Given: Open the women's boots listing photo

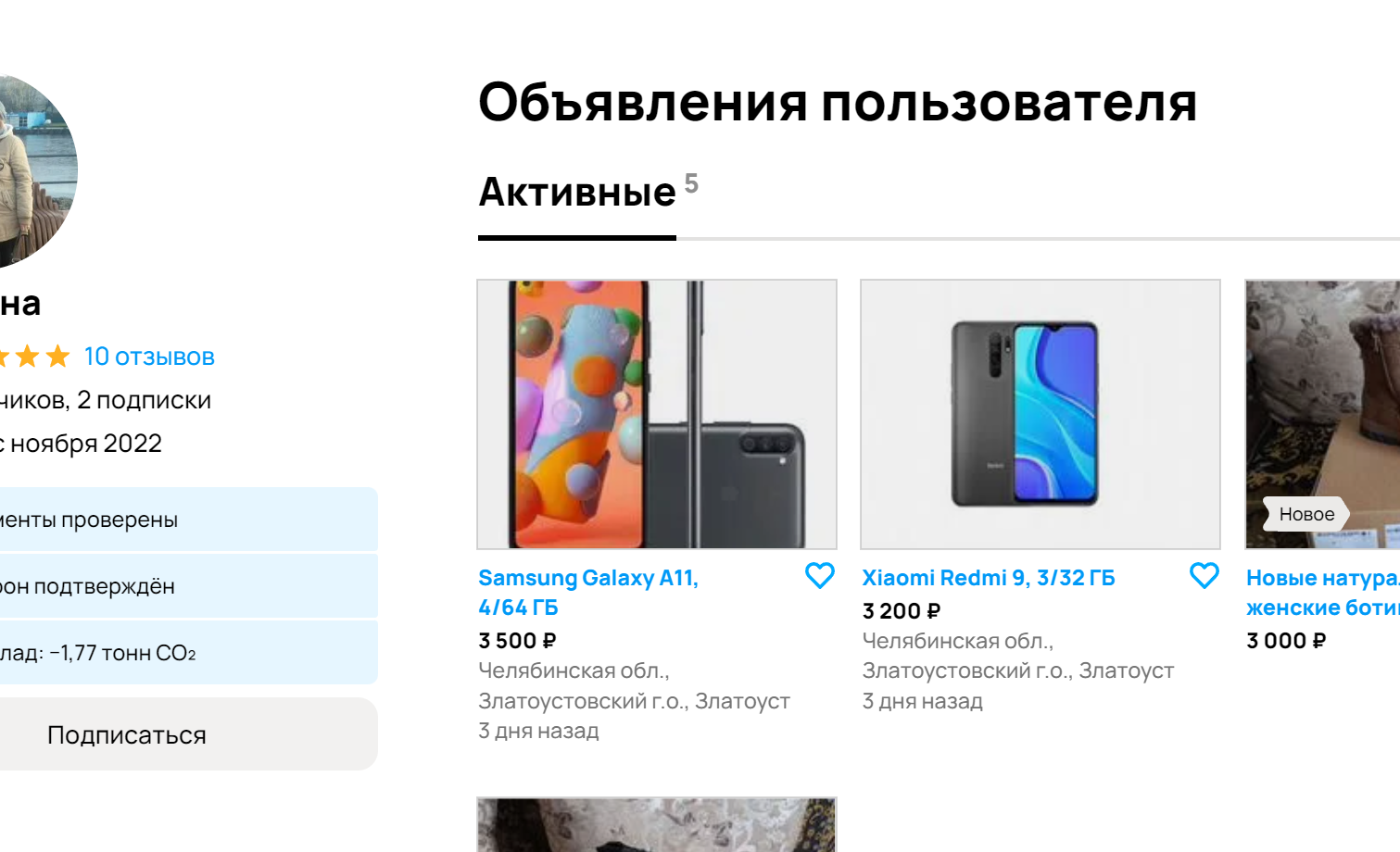Looking at the screenshot, I should click(x=1323, y=414).
